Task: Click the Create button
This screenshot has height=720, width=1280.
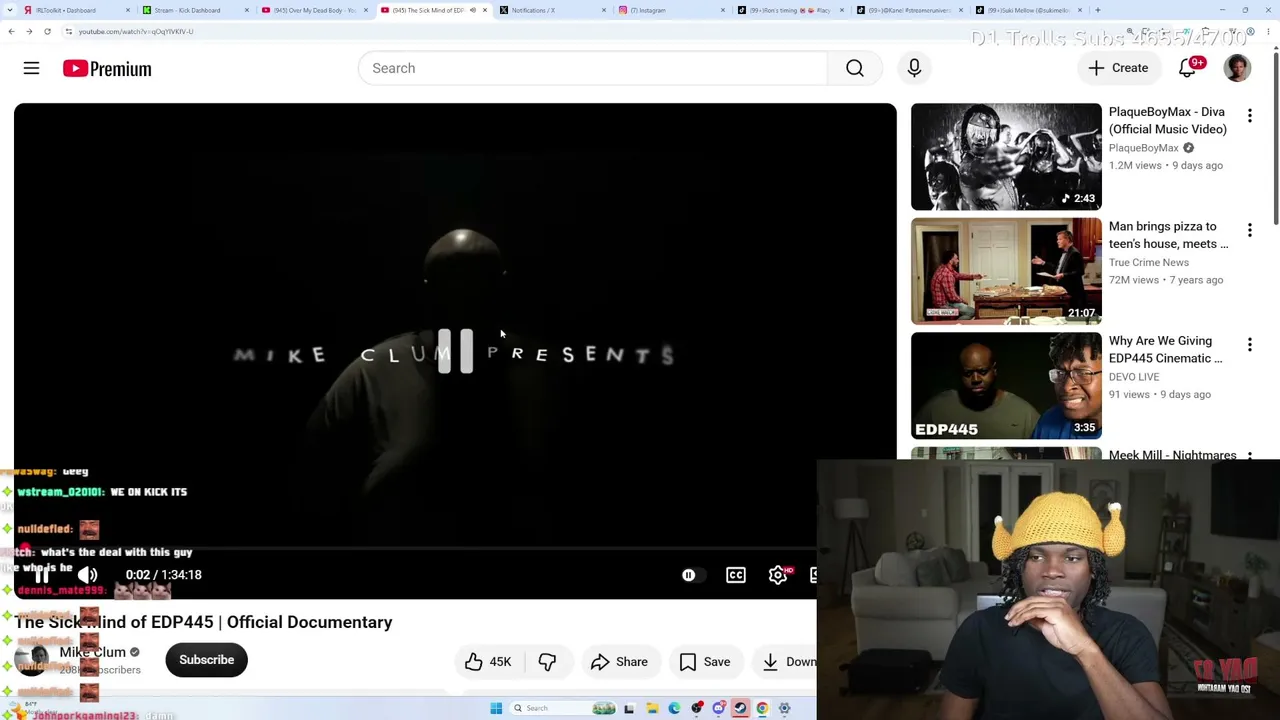Action: tap(1119, 68)
